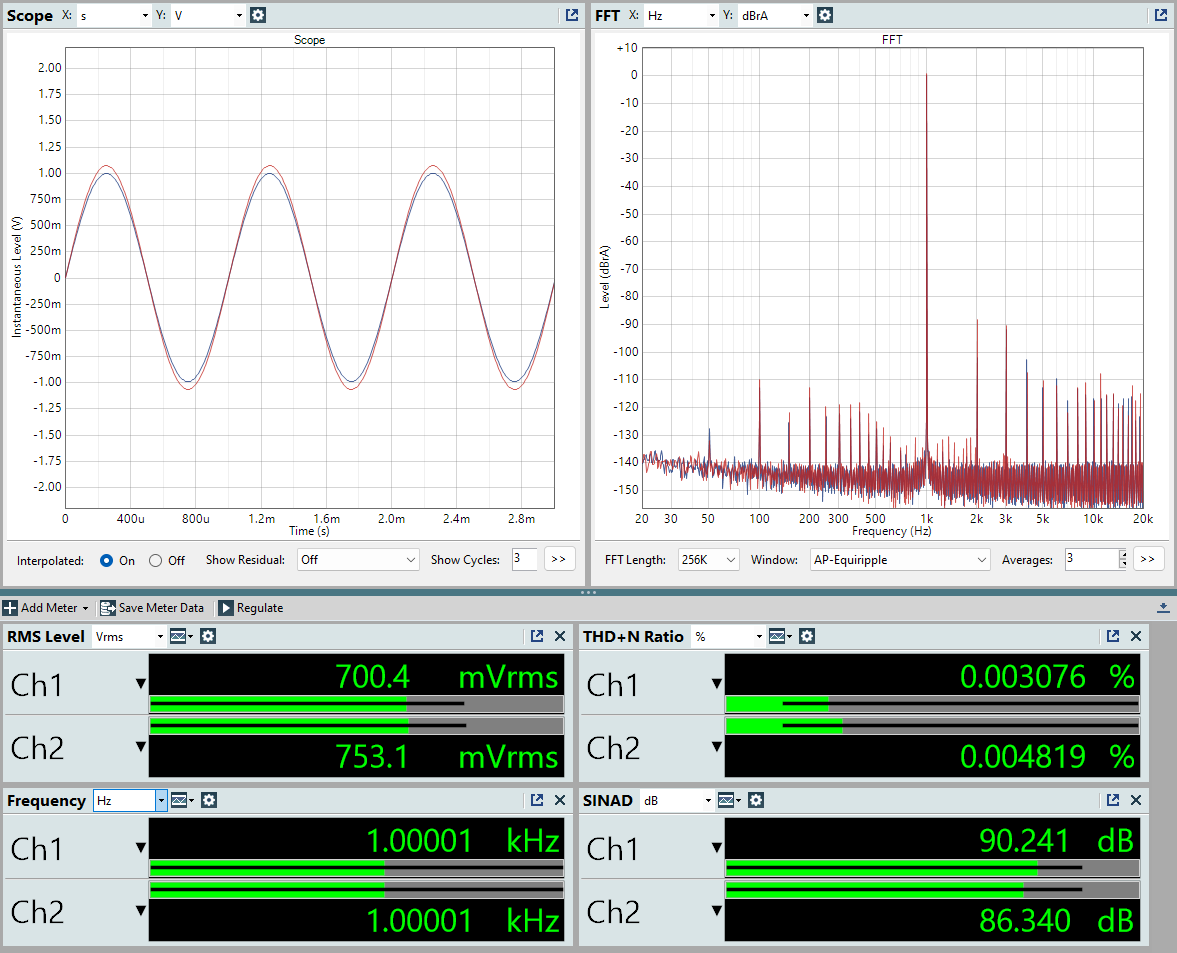Screen dimensions: 1177x953
Task: Open FFT graph settings gear
Action: (x=825, y=15)
